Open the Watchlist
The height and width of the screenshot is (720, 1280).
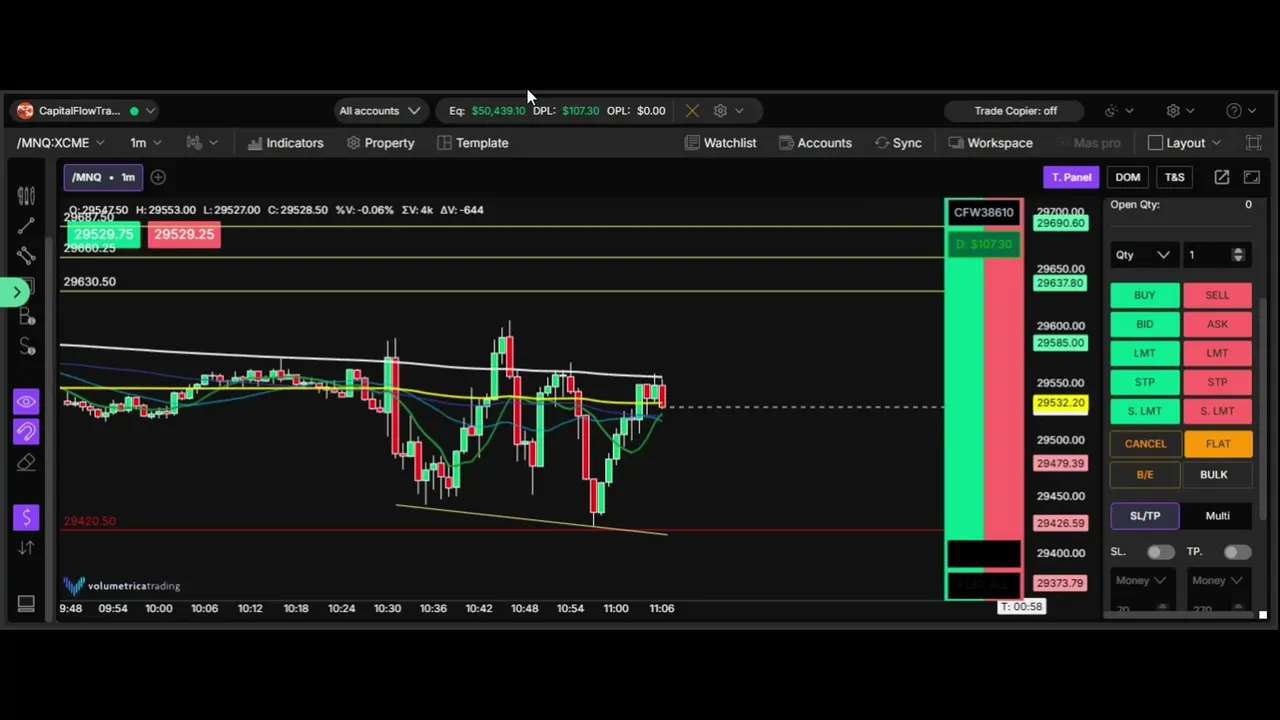[720, 143]
